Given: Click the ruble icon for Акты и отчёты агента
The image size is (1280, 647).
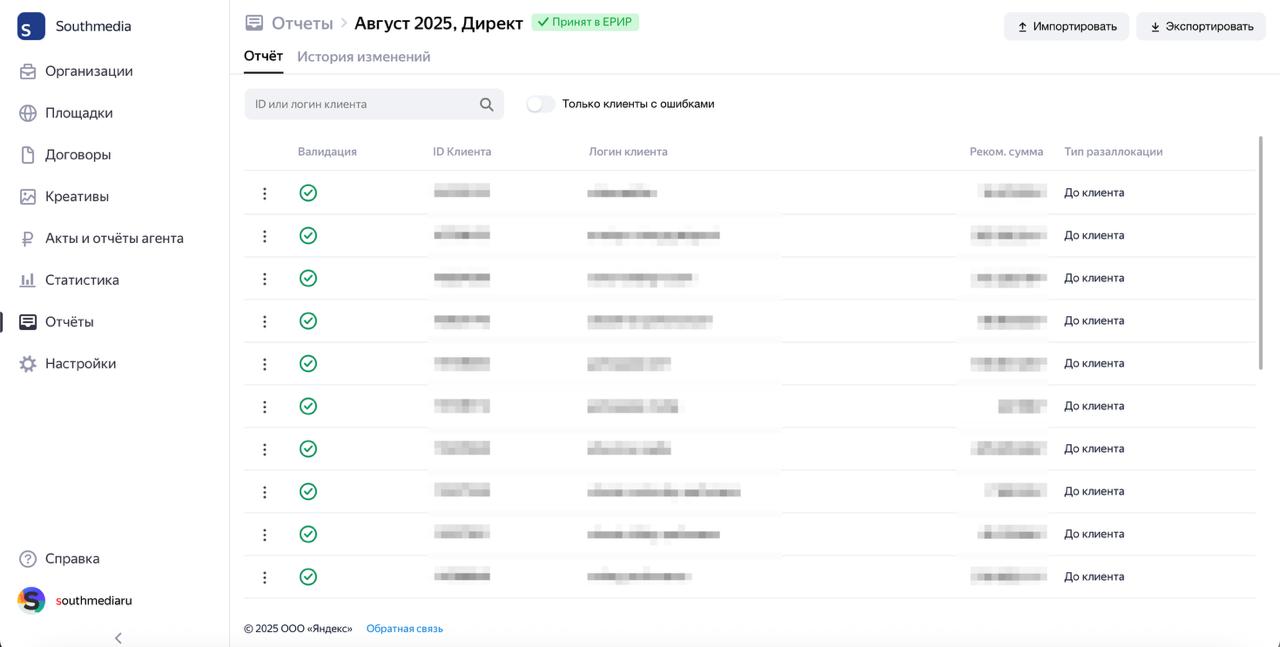Looking at the screenshot, I should [28, 239].
